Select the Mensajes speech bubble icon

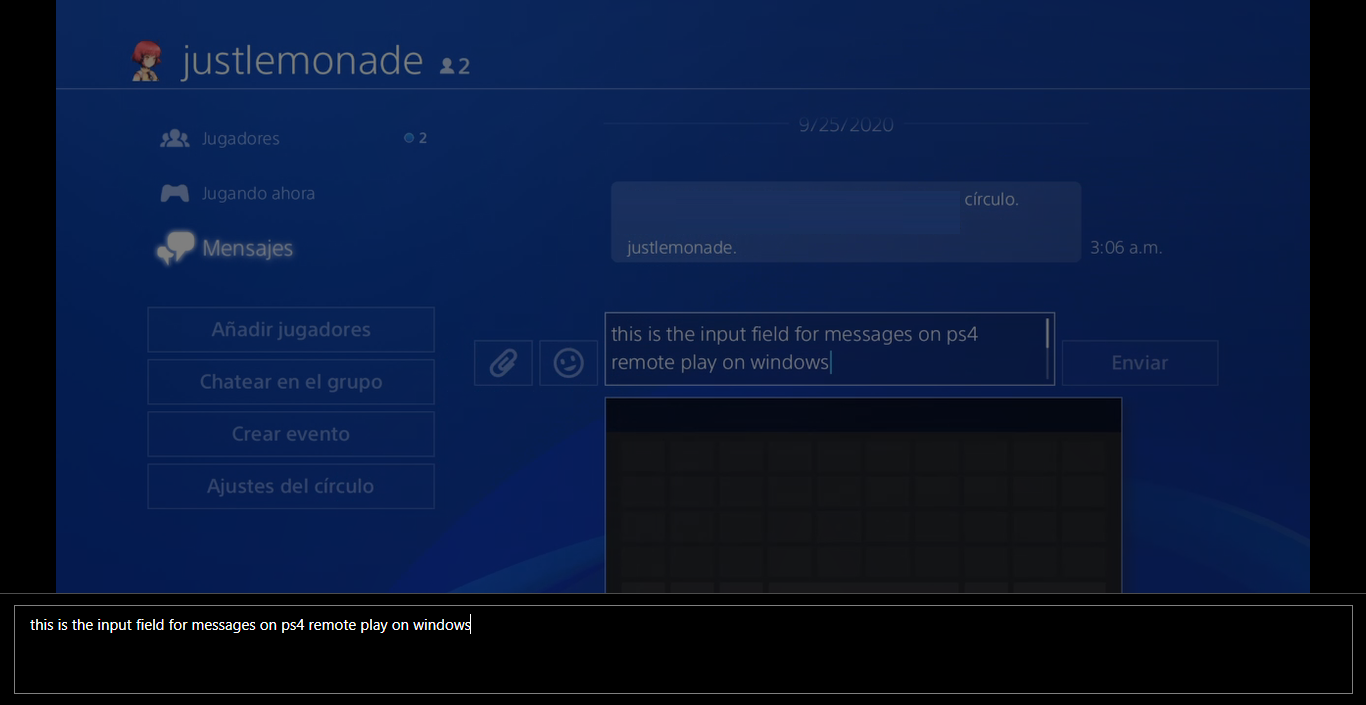coord(176,248)
